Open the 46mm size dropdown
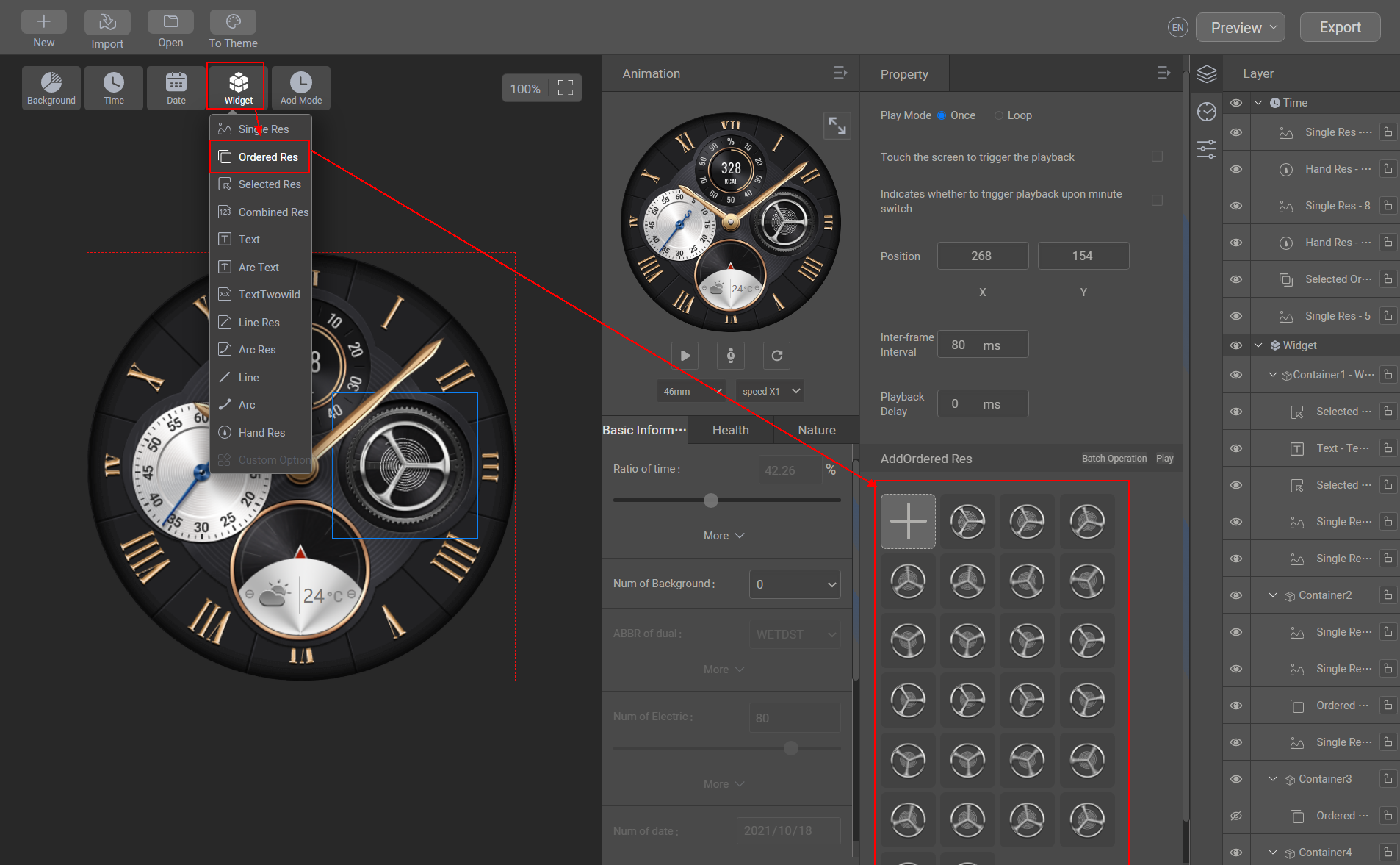The height and width of the screenshot is (865, 1400). (x=692, y=391)
